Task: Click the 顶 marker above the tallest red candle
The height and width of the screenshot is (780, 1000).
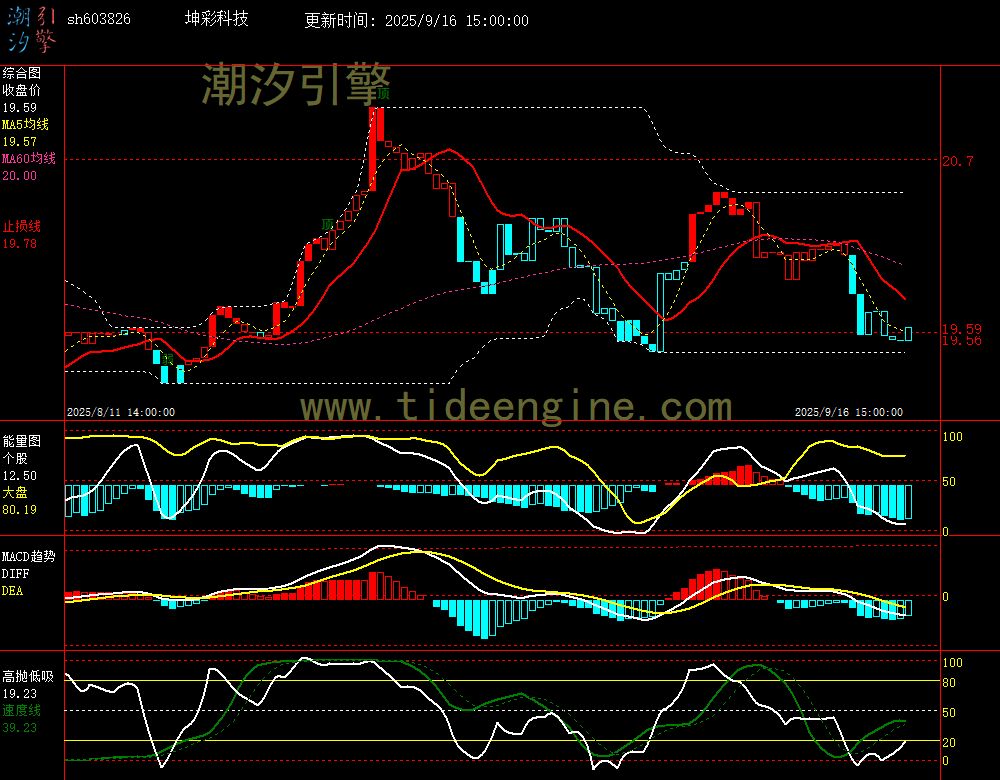Action: [383, 94]
